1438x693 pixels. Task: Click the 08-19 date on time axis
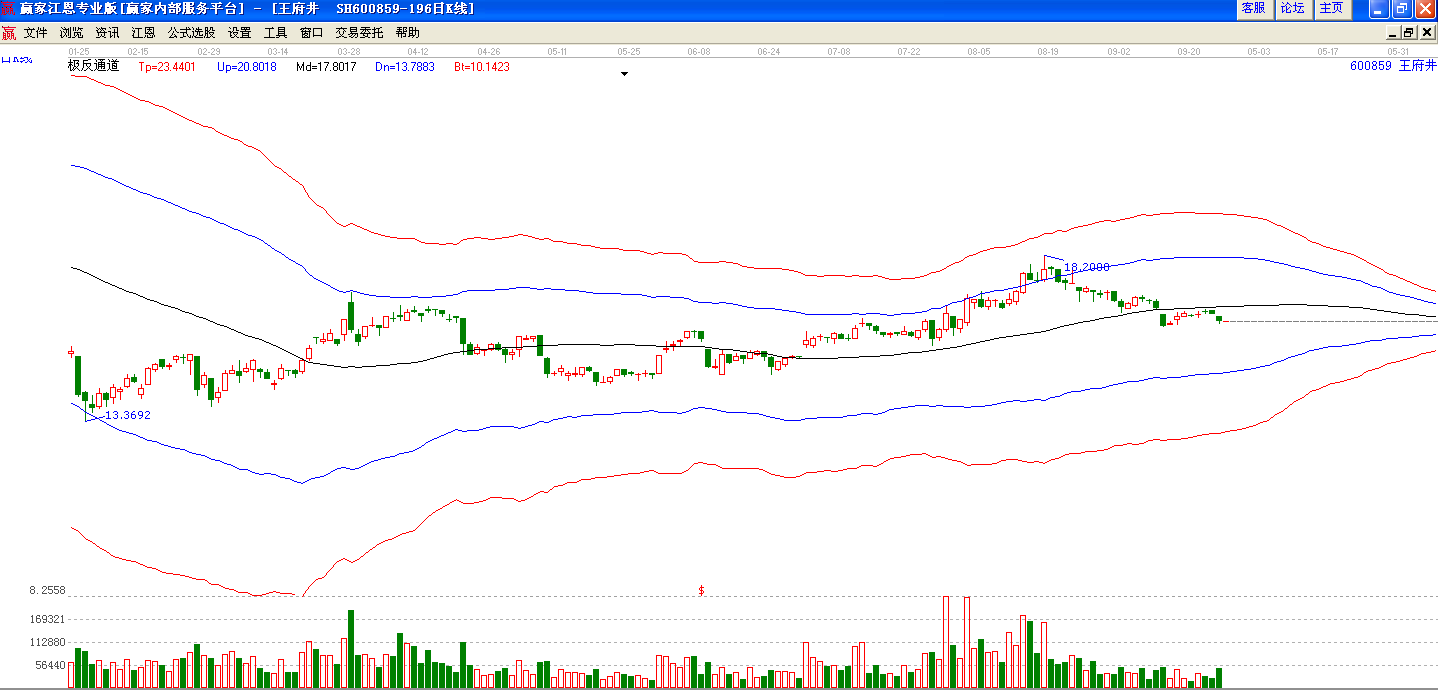coord(1048,51)
